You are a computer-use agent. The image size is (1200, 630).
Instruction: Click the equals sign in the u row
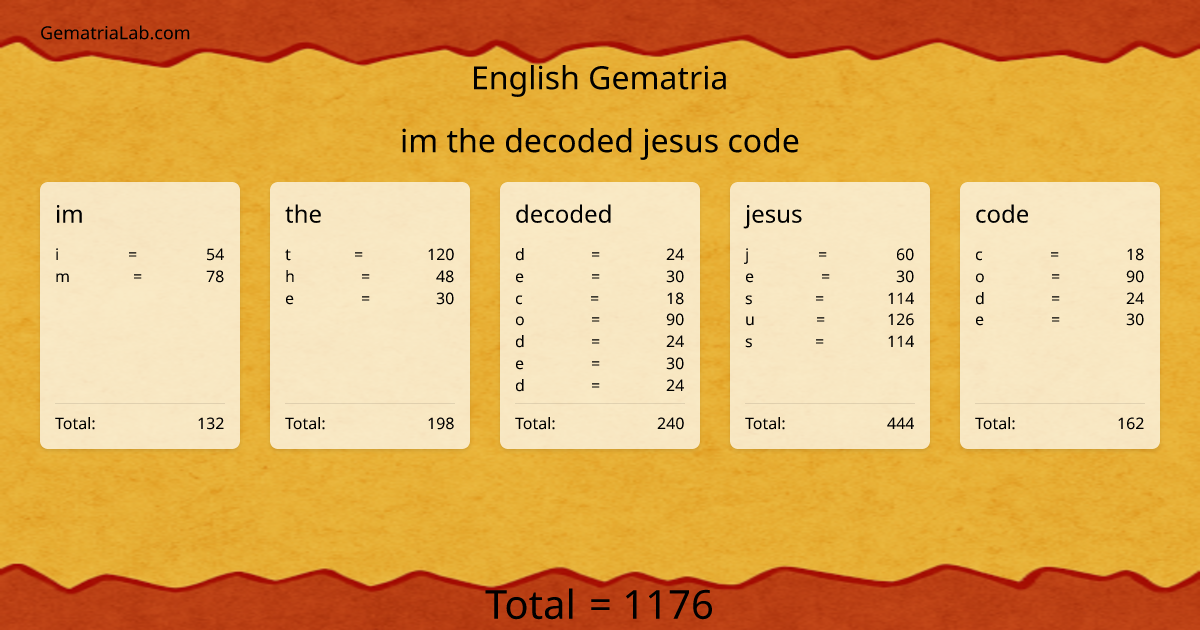(x=820, y=320)
